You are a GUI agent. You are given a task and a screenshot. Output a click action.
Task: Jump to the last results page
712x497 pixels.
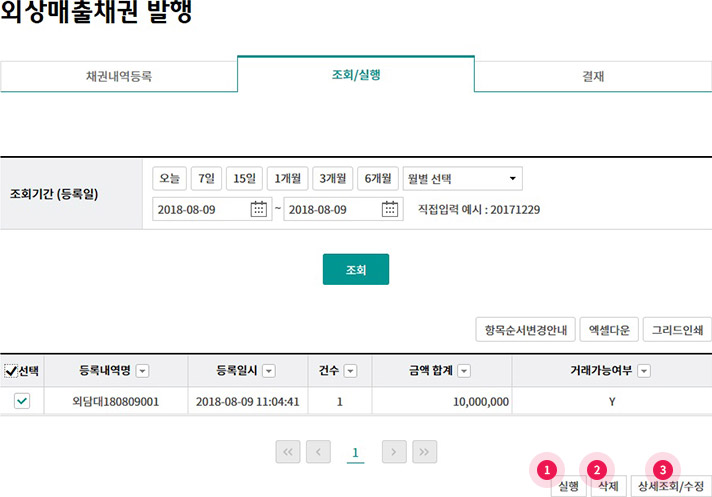pos(425,452)
